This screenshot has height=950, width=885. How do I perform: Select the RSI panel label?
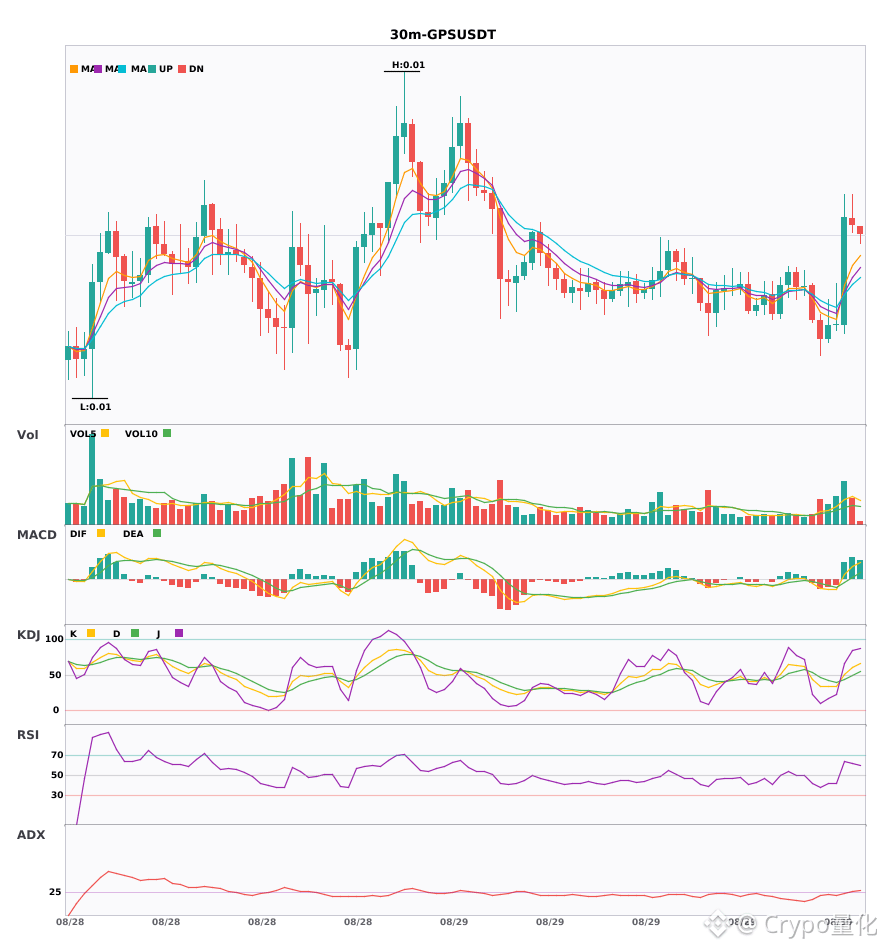click(x=28, y=735)
